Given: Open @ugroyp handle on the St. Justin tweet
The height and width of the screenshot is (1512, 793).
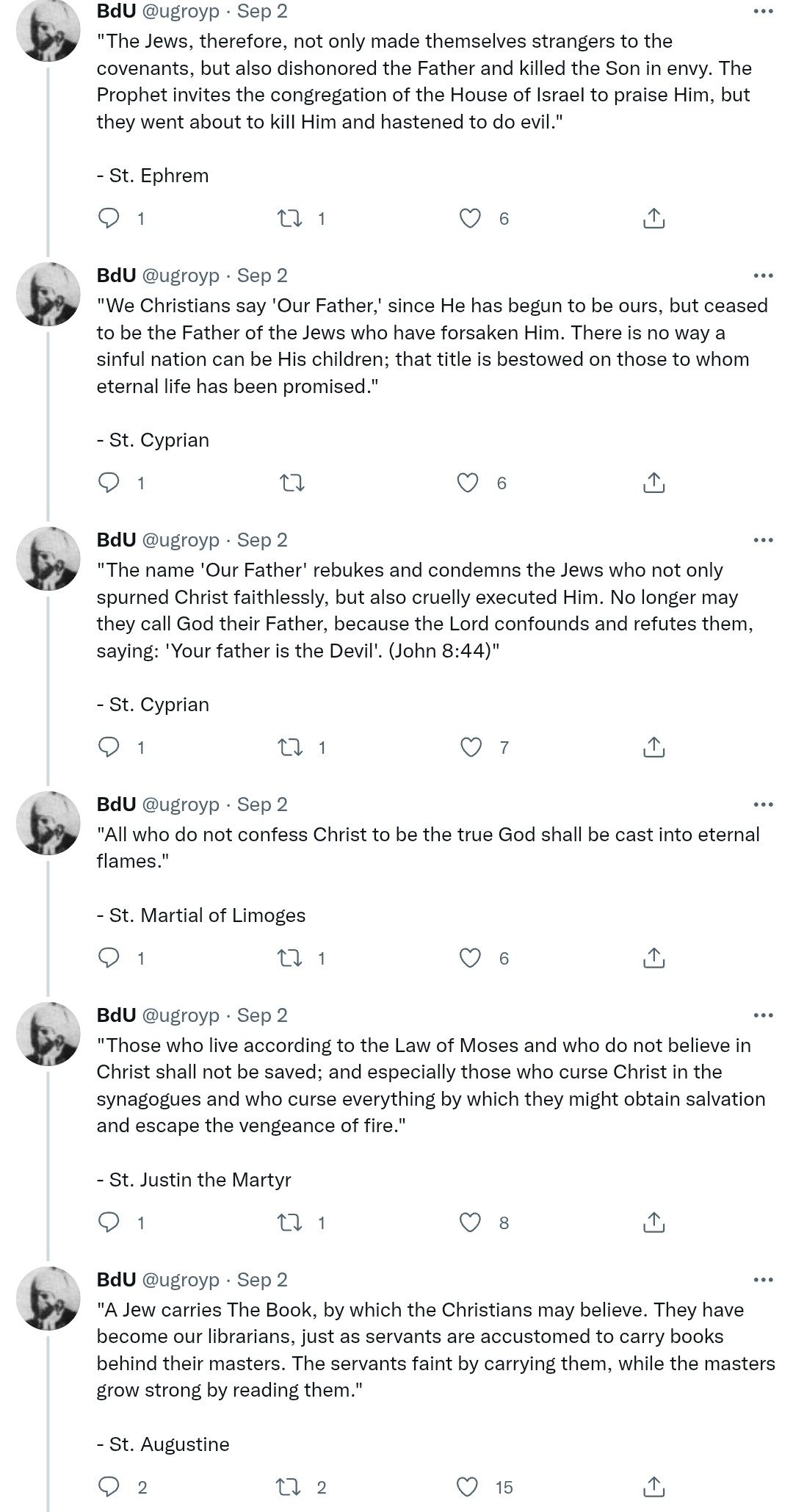Looking at the screenshot, I should (x=181, y=1015).
